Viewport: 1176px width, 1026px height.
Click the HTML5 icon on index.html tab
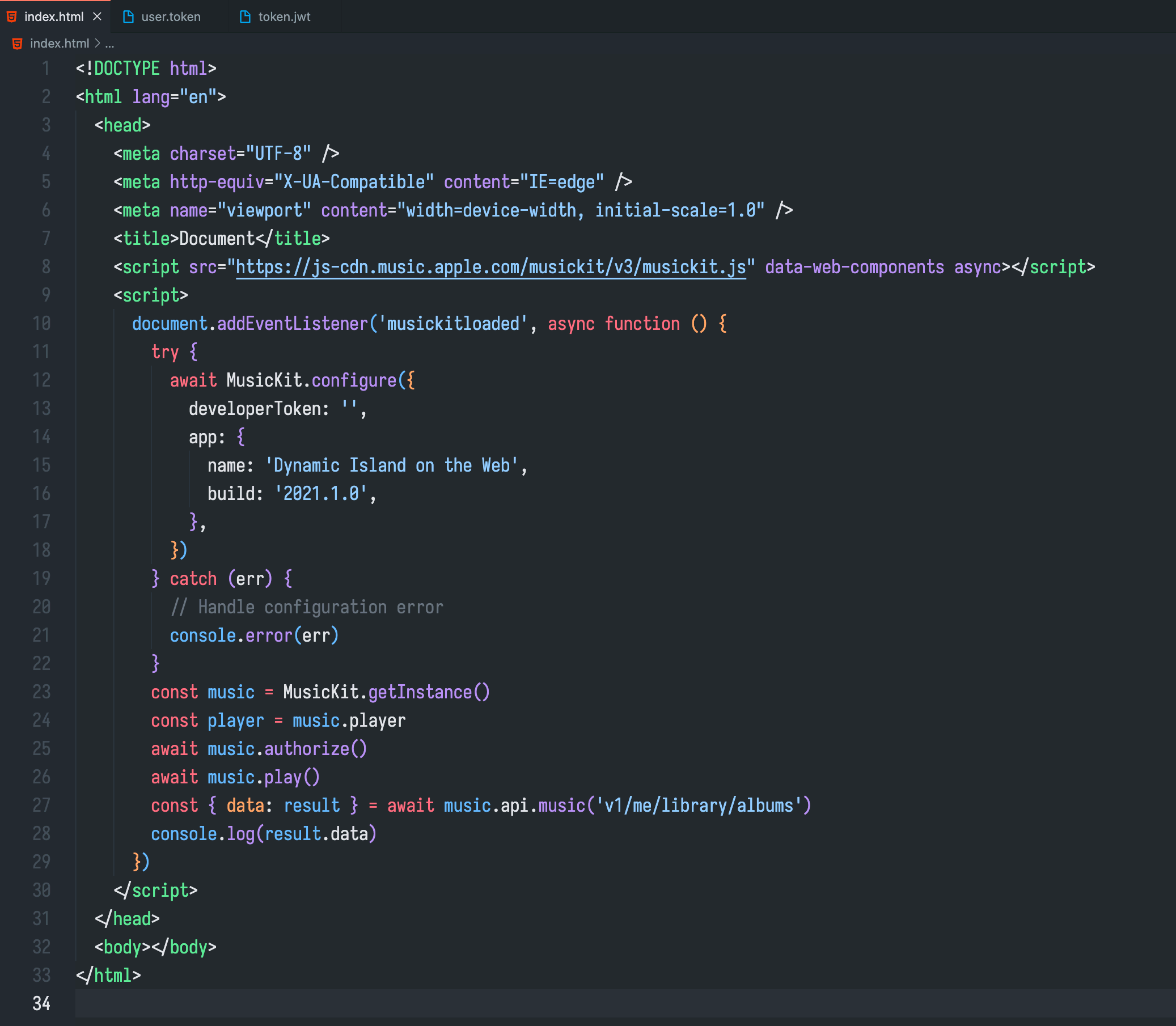(12, 16)
